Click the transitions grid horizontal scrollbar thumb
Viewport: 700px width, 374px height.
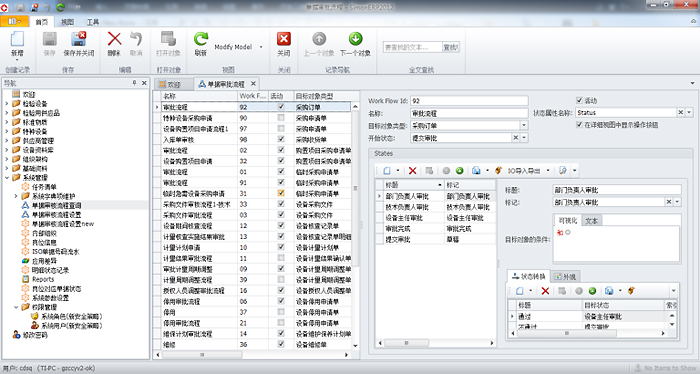566,333
